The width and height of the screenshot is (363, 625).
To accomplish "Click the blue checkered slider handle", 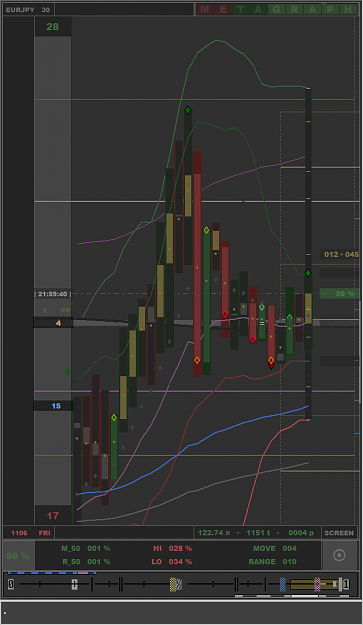I will (283, 584).
